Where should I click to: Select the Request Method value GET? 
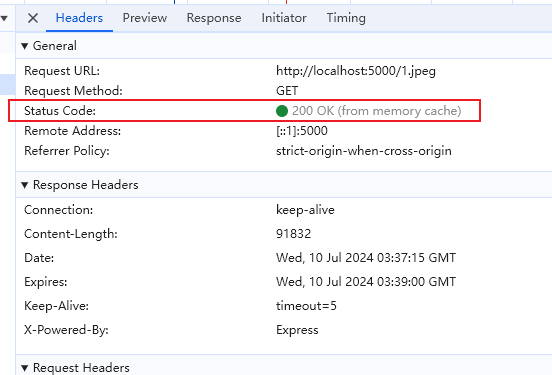click(x=287, y=91)
